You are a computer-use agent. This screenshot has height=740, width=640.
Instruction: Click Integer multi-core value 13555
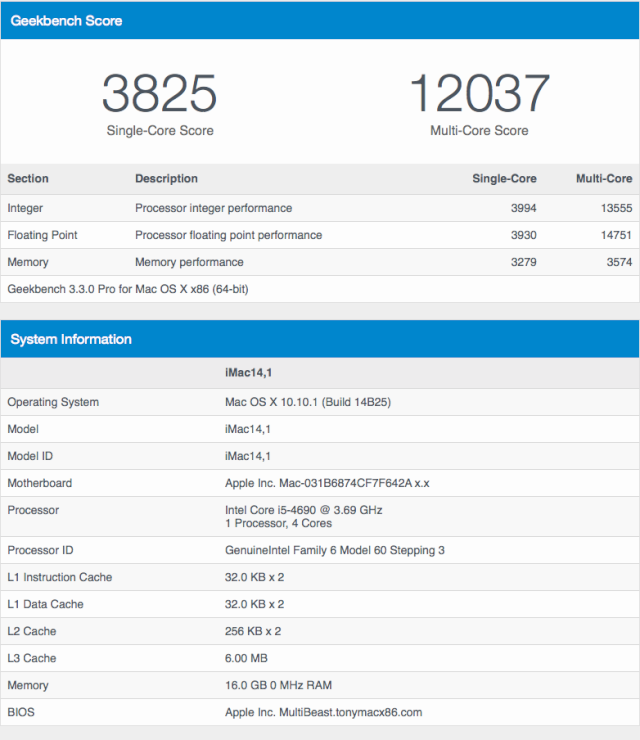(616, 208)
